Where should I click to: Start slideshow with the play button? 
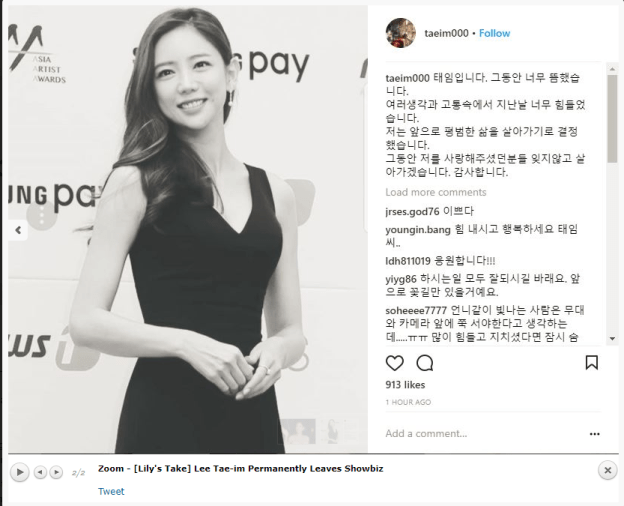[20, 473]
